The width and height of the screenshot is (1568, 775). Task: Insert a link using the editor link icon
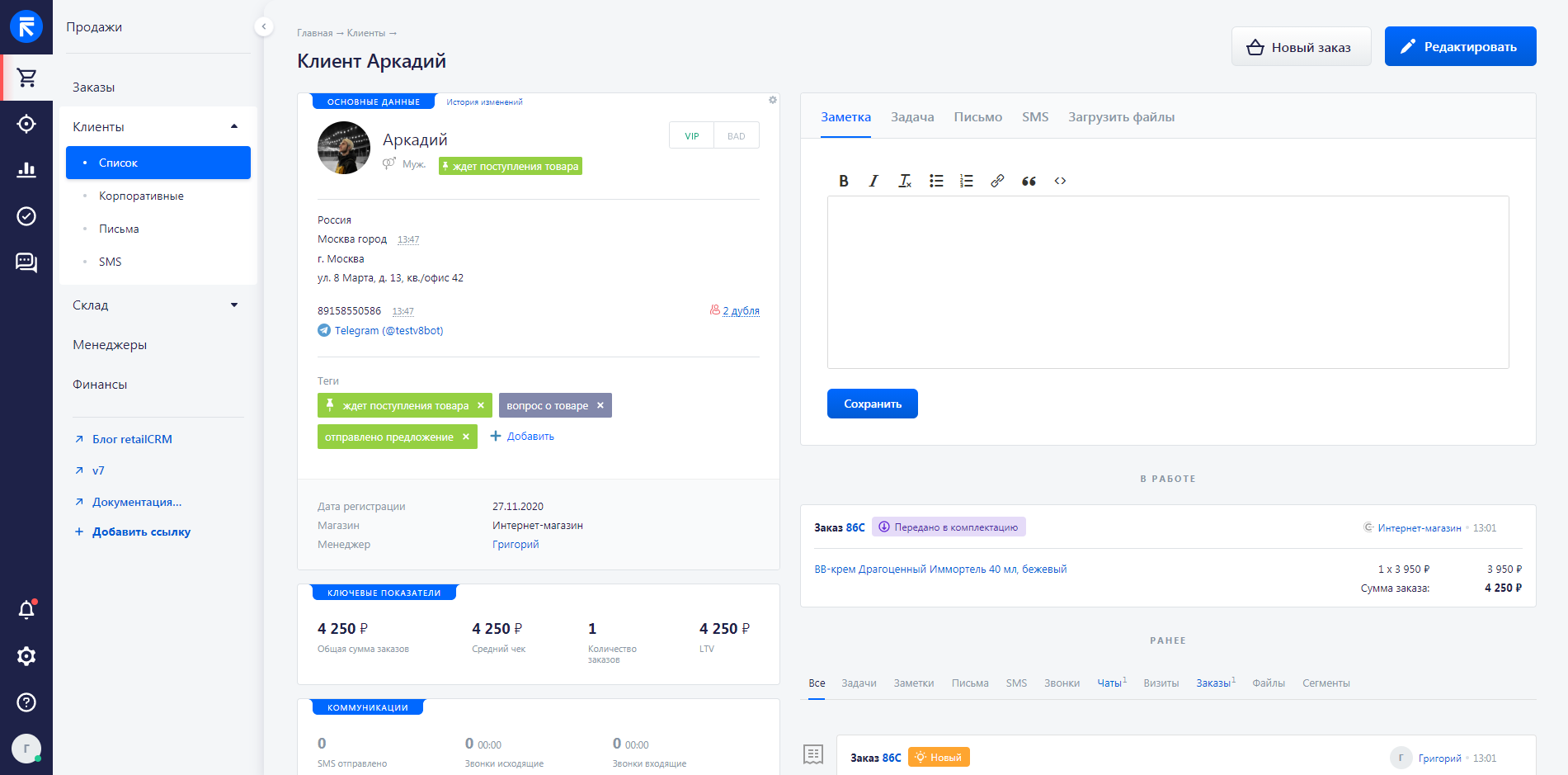(x=997, y=181)
